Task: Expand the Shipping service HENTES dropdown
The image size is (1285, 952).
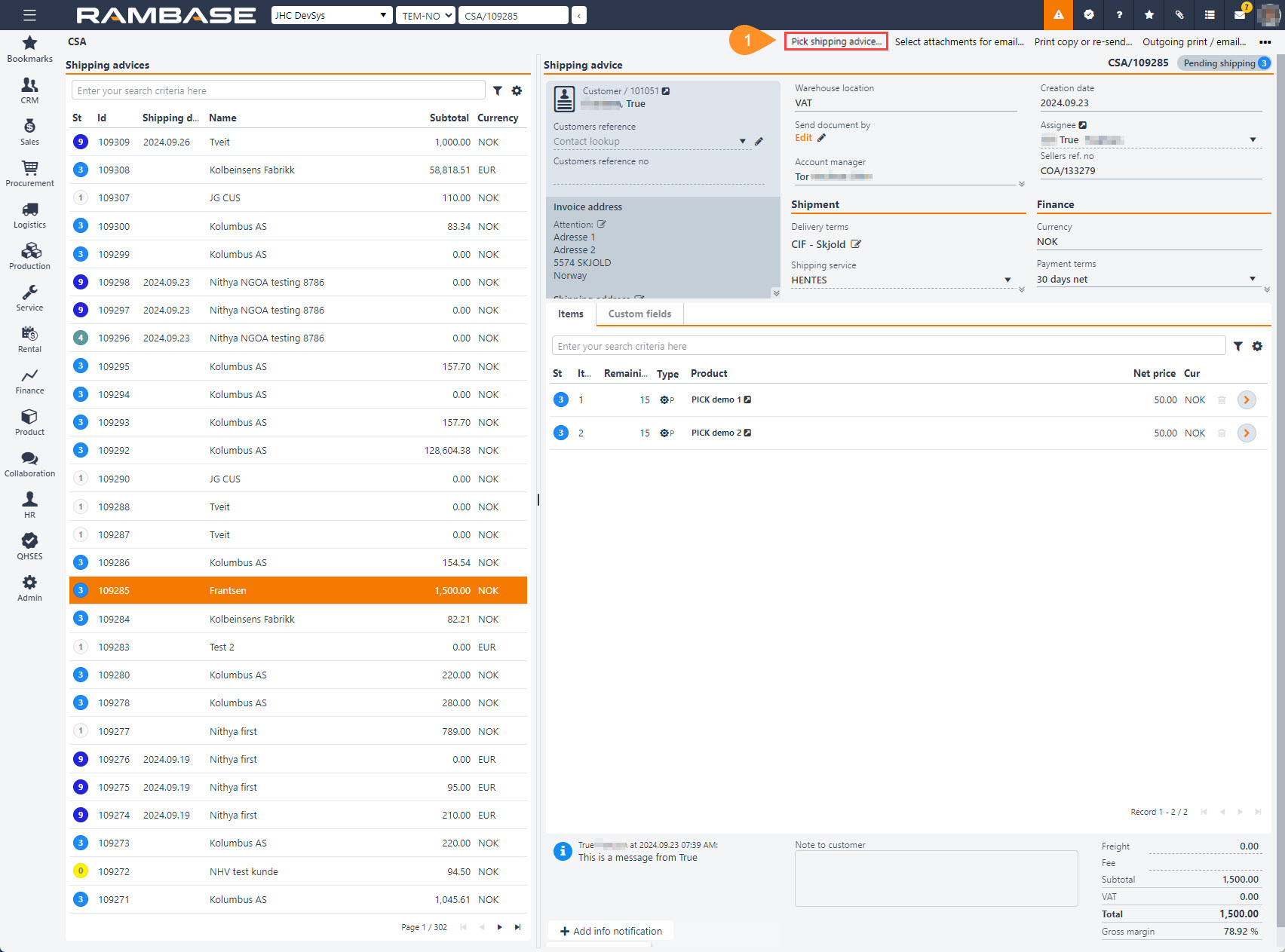Action: click(x=1007, y=280)
